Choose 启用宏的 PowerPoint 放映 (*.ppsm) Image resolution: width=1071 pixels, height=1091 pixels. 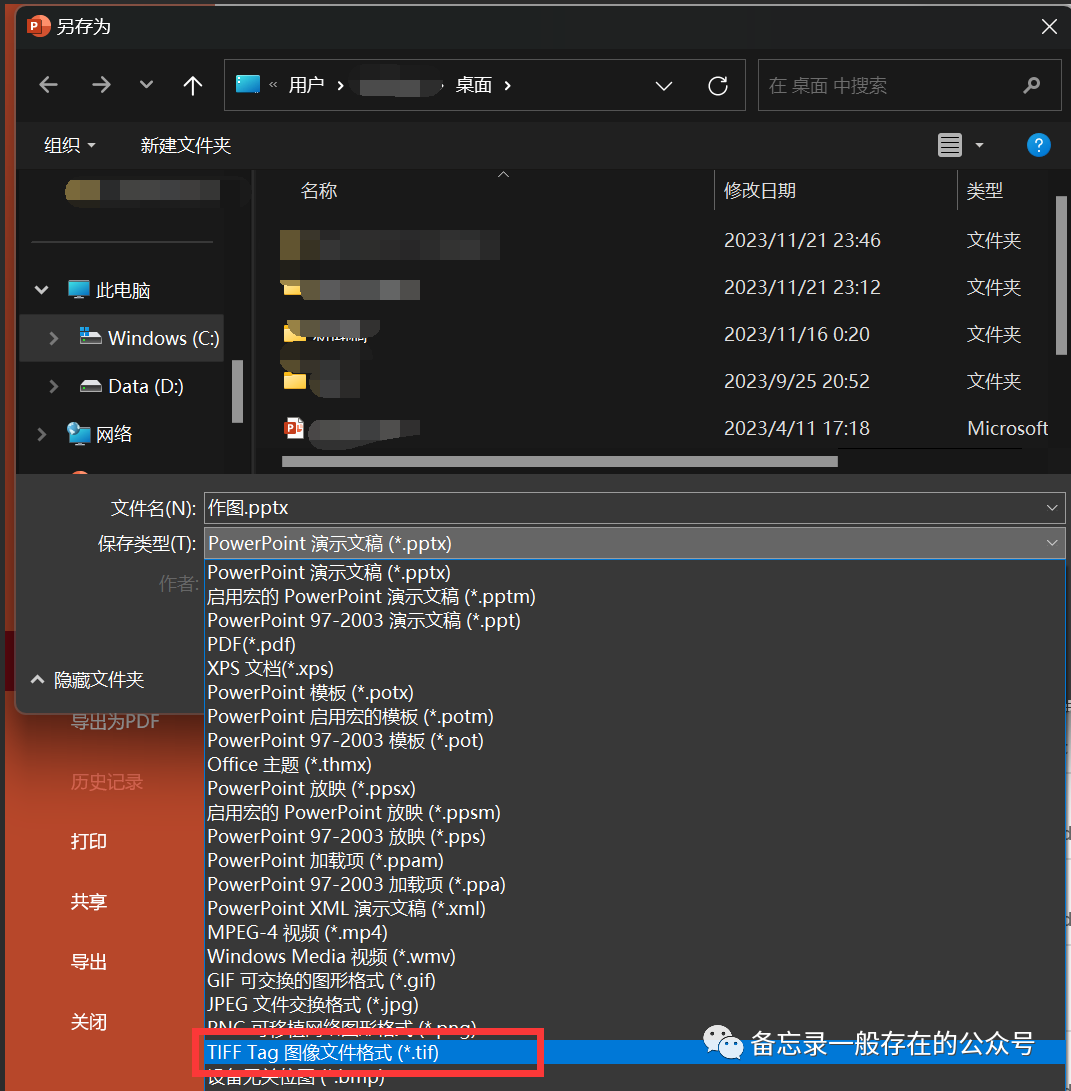[x=635, y=813]
